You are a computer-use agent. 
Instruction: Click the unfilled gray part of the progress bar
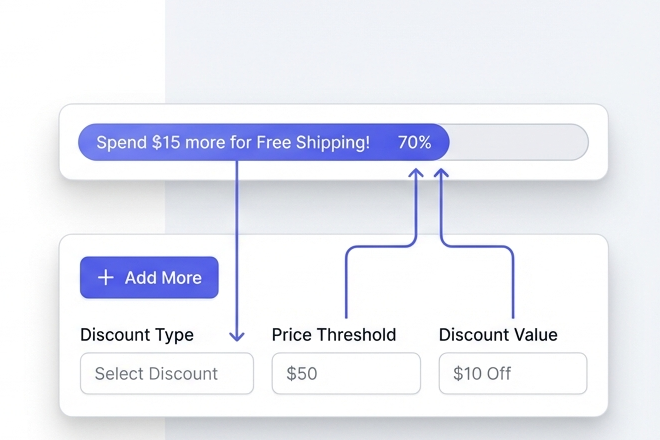tap(520, 143)
